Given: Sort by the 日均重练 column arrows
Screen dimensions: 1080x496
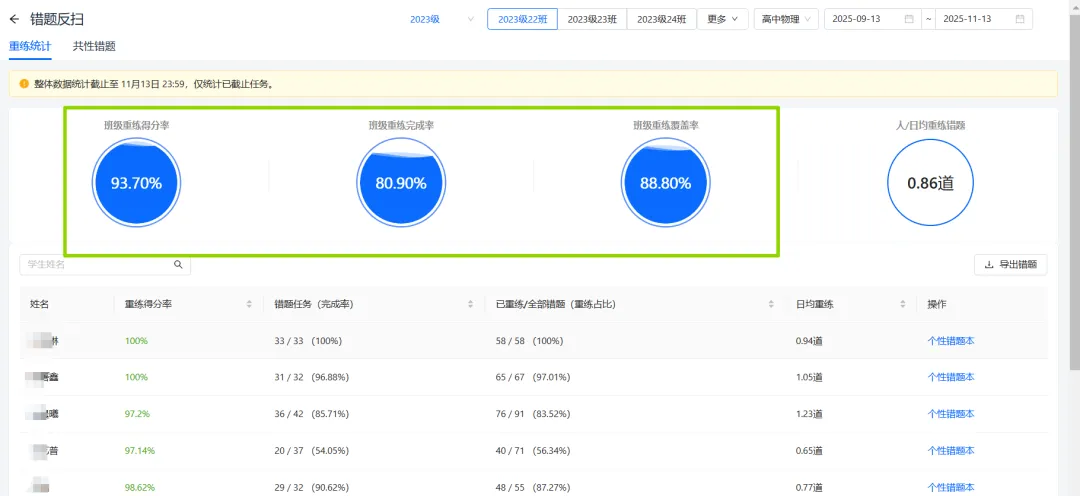Looking at the screenshot, I should click(x=902, y=304).
